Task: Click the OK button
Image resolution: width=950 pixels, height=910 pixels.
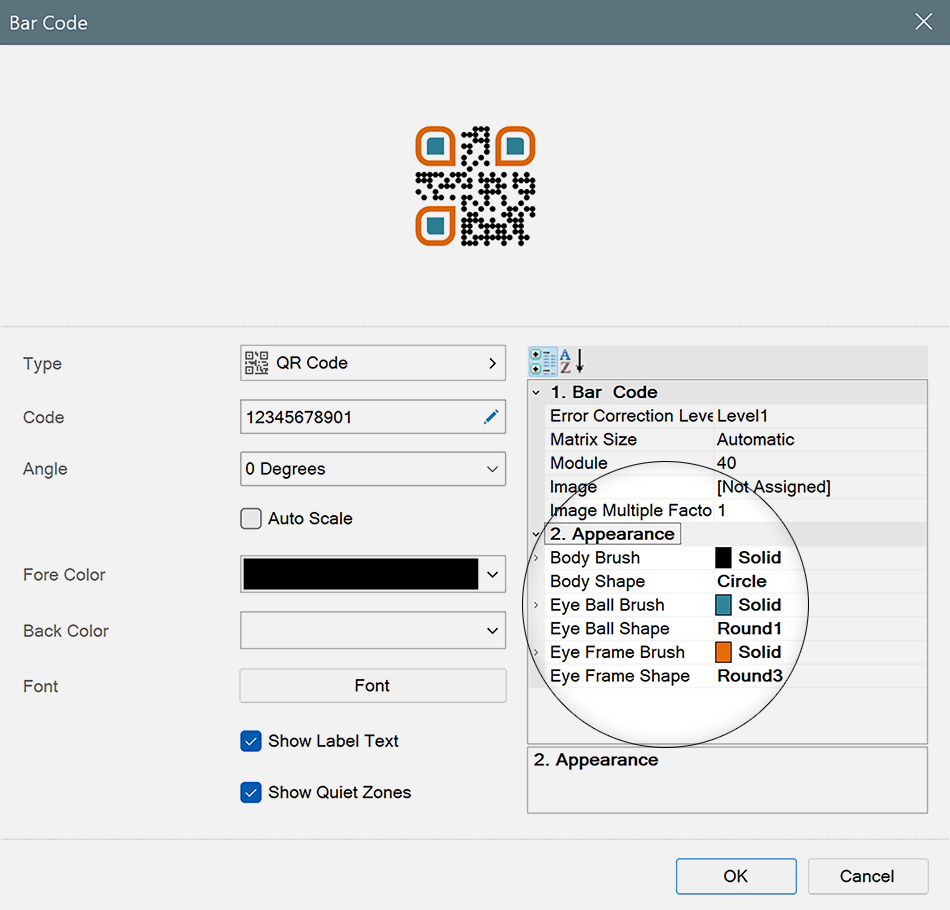Action: click(x=736, y=876)
